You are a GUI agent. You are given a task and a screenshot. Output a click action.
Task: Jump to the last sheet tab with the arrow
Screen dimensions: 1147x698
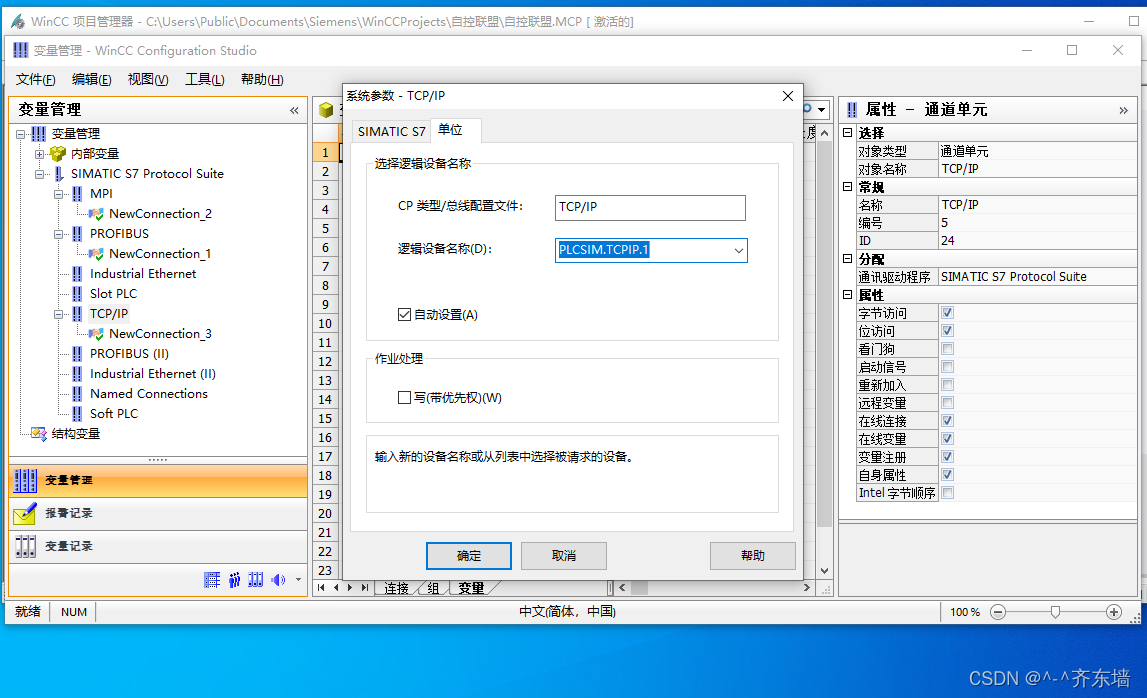point(364,588)
